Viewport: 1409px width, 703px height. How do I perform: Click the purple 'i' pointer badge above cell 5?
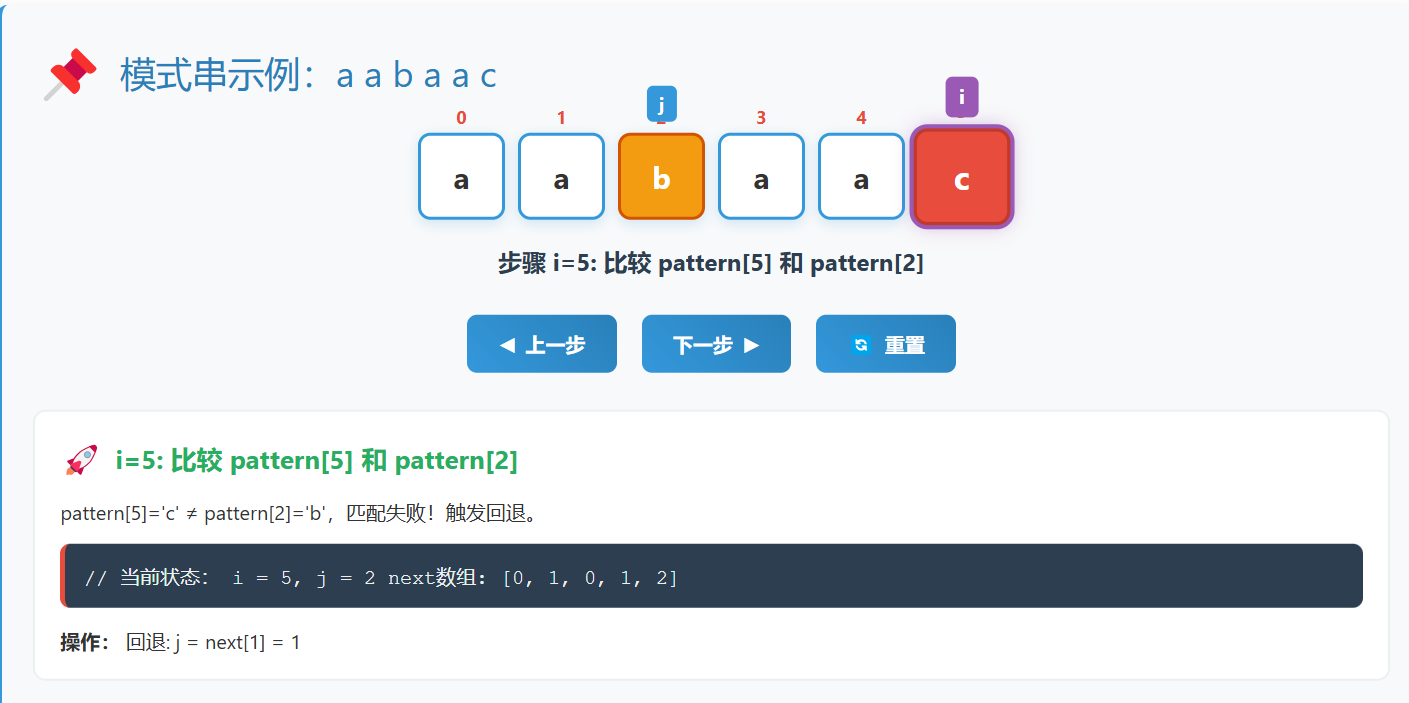click(x=961, y=97)
